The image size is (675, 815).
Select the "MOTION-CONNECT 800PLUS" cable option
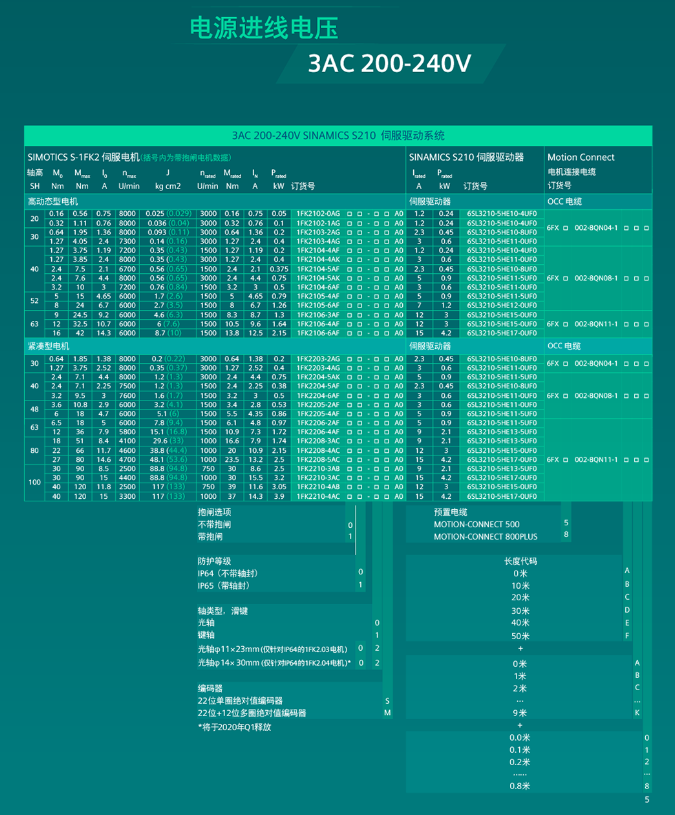point(486,537)
